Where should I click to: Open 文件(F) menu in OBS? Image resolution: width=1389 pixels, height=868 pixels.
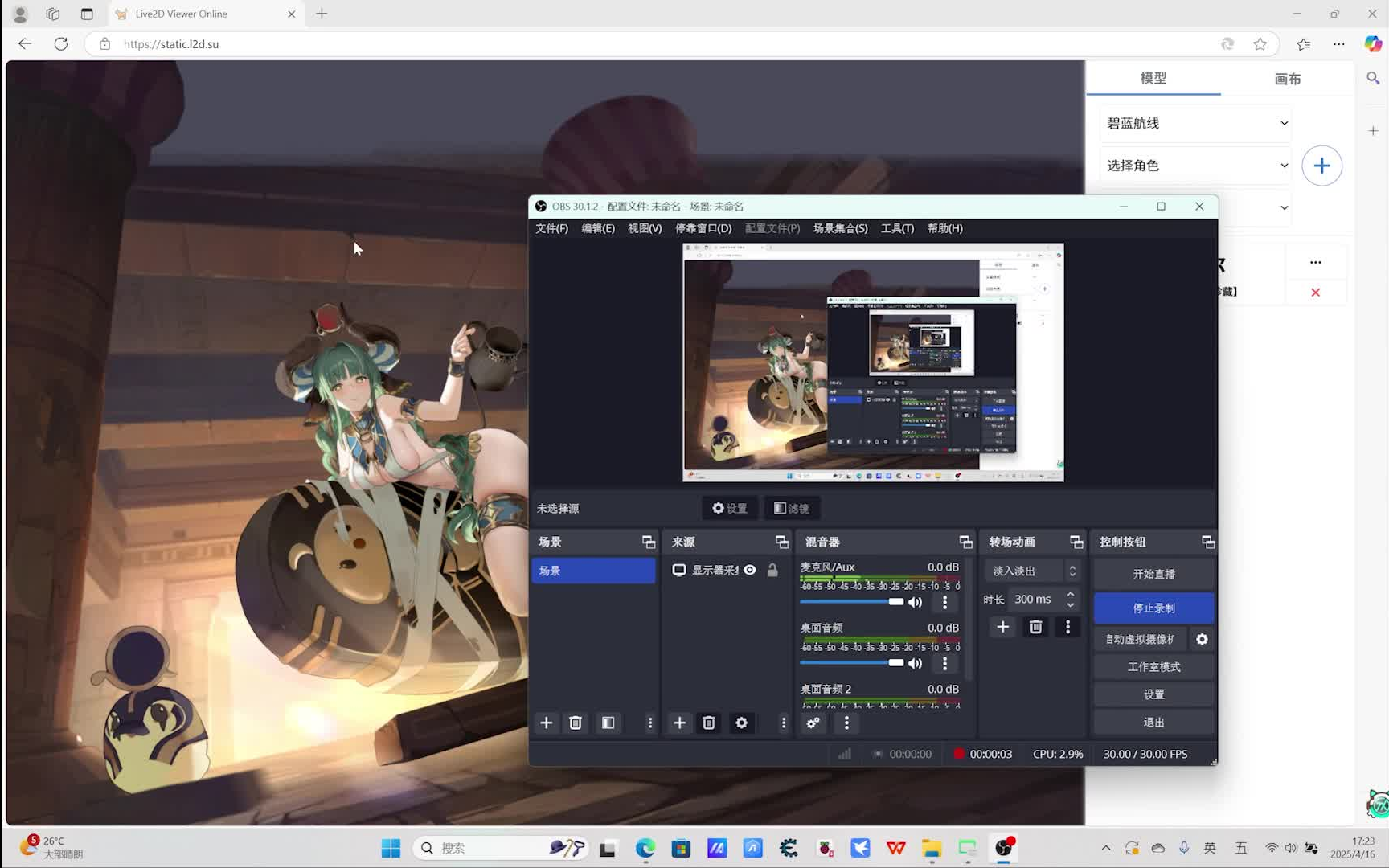[x=552, y=228]
